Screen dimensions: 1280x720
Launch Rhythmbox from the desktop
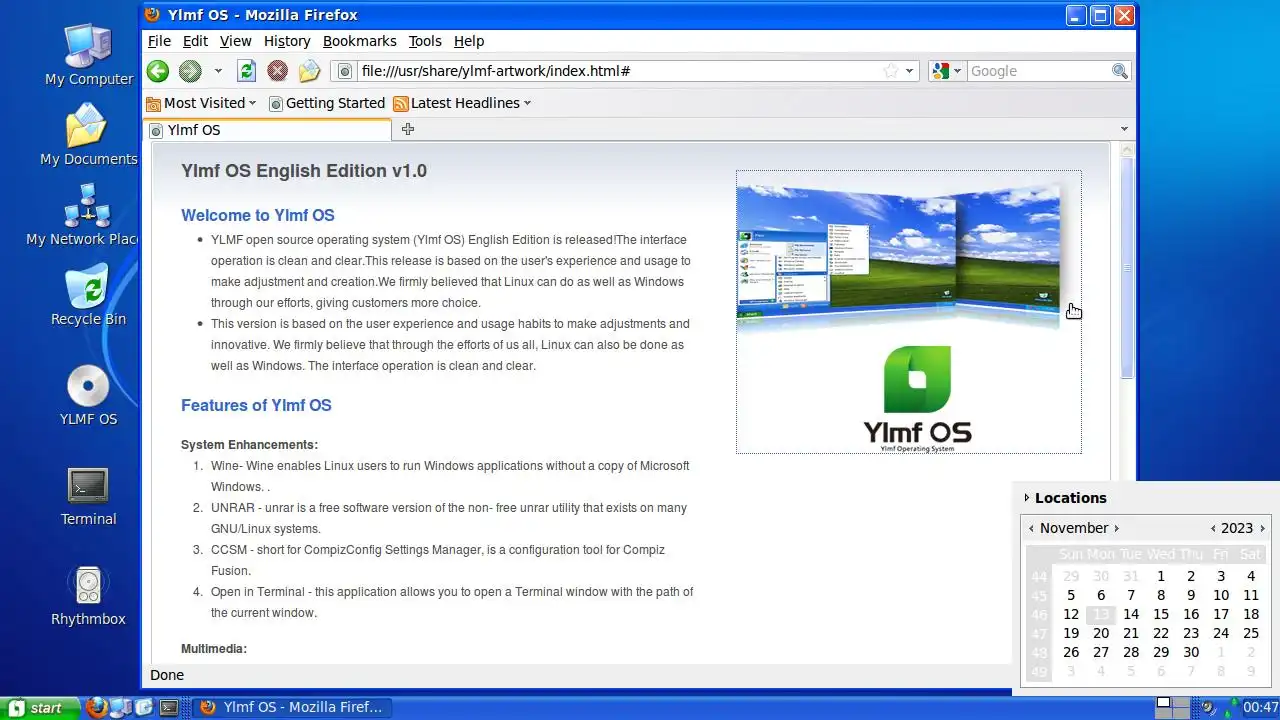pyautogui.click(x=89, y=596)
